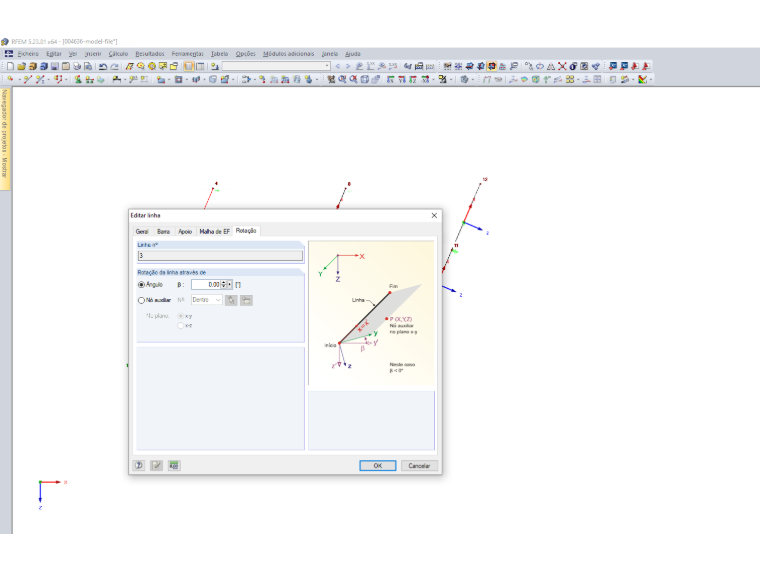Click the info circle icon in top toolbar
This screenshot has height=570, width=760.
tap(573, 66)
